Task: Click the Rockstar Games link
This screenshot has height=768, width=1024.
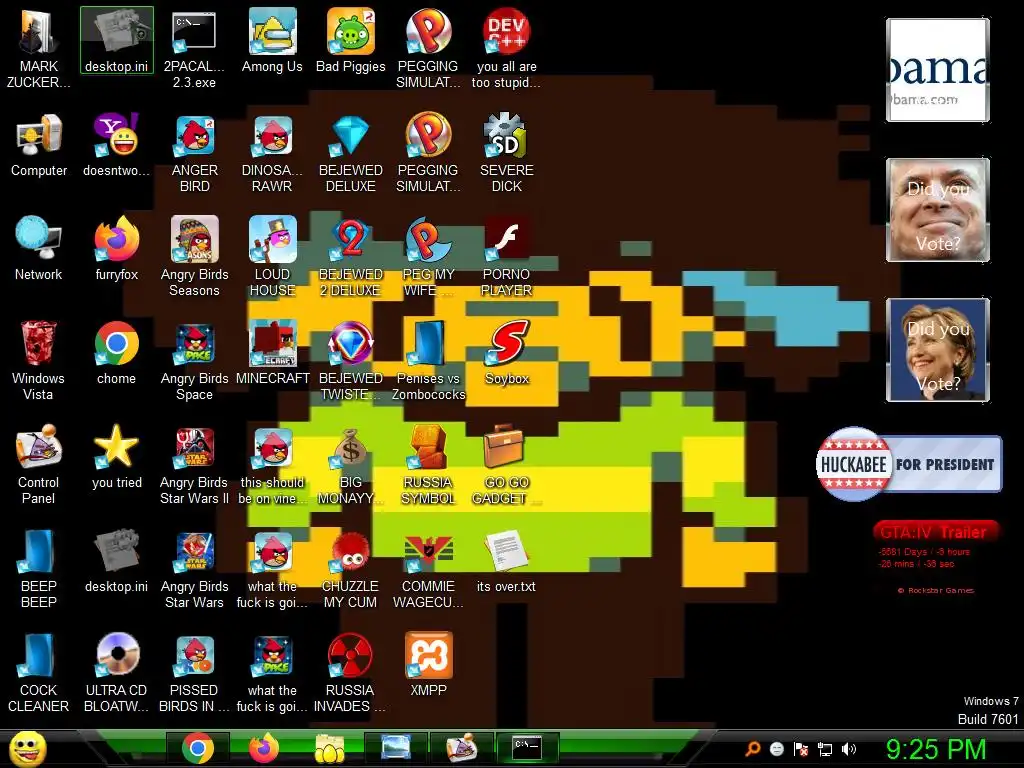Action: [936, 590]
